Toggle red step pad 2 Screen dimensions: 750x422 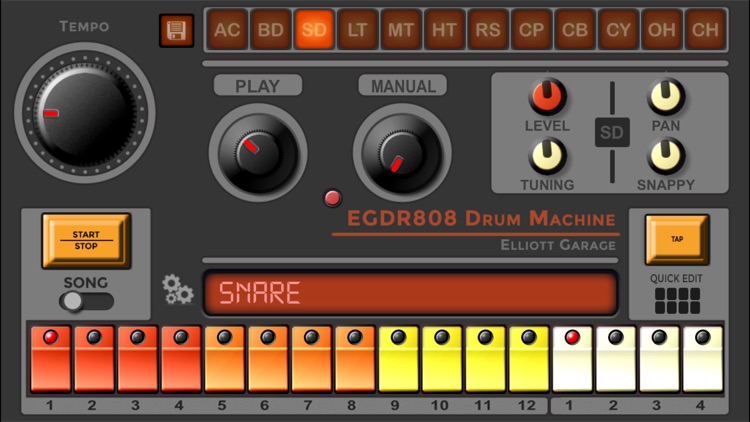click(x=94, y=359)
